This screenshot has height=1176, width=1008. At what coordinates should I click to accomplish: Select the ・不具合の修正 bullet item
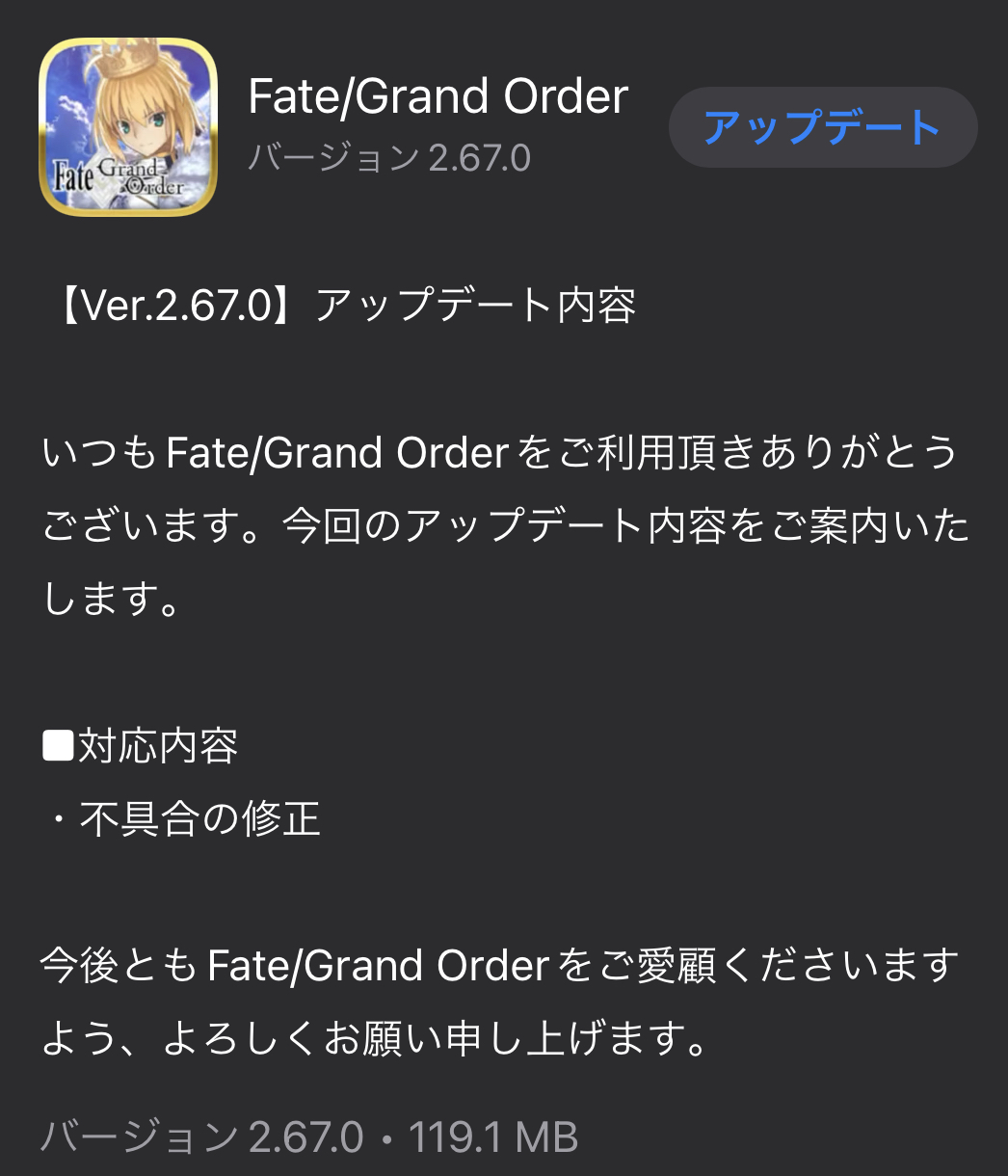pos(182,819)
